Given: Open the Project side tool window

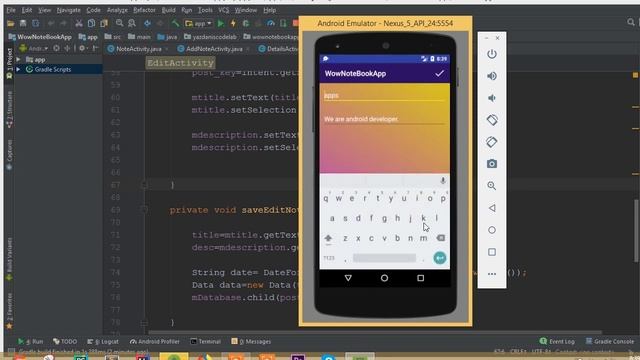Looking at the screenshot, I should click(x=9, y=63).
